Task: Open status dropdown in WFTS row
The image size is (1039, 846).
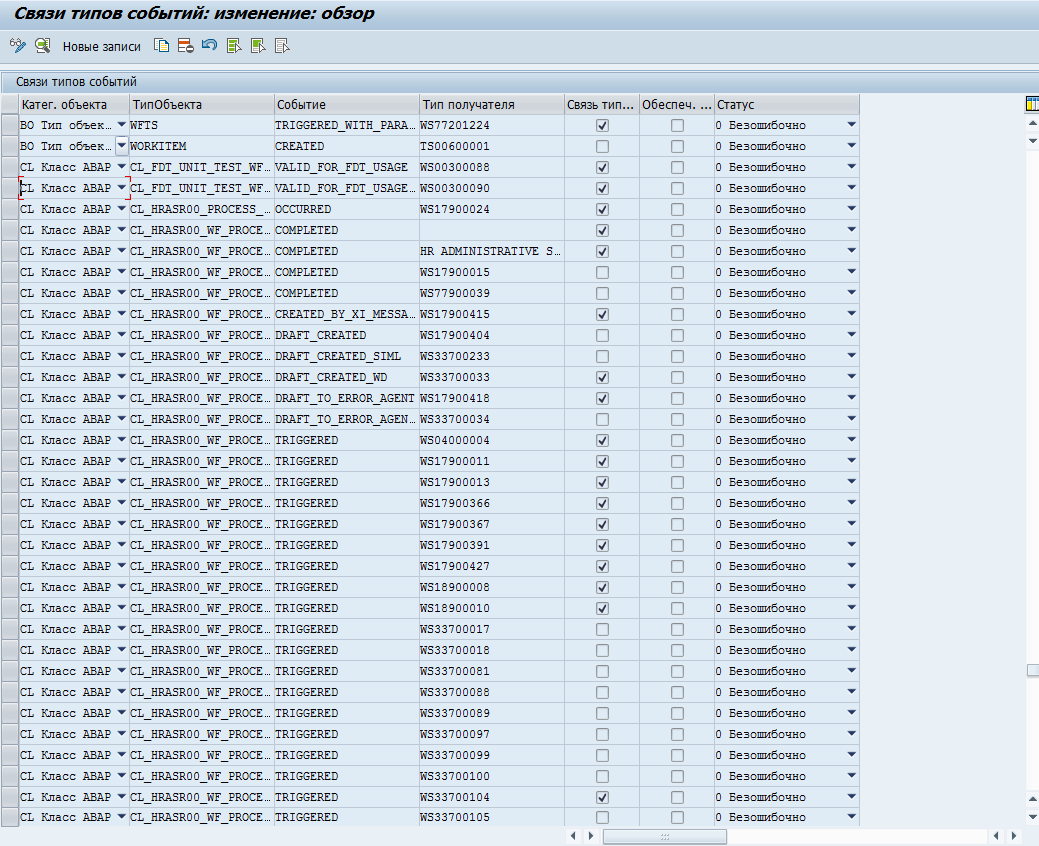Action: [x=851, y=125]
